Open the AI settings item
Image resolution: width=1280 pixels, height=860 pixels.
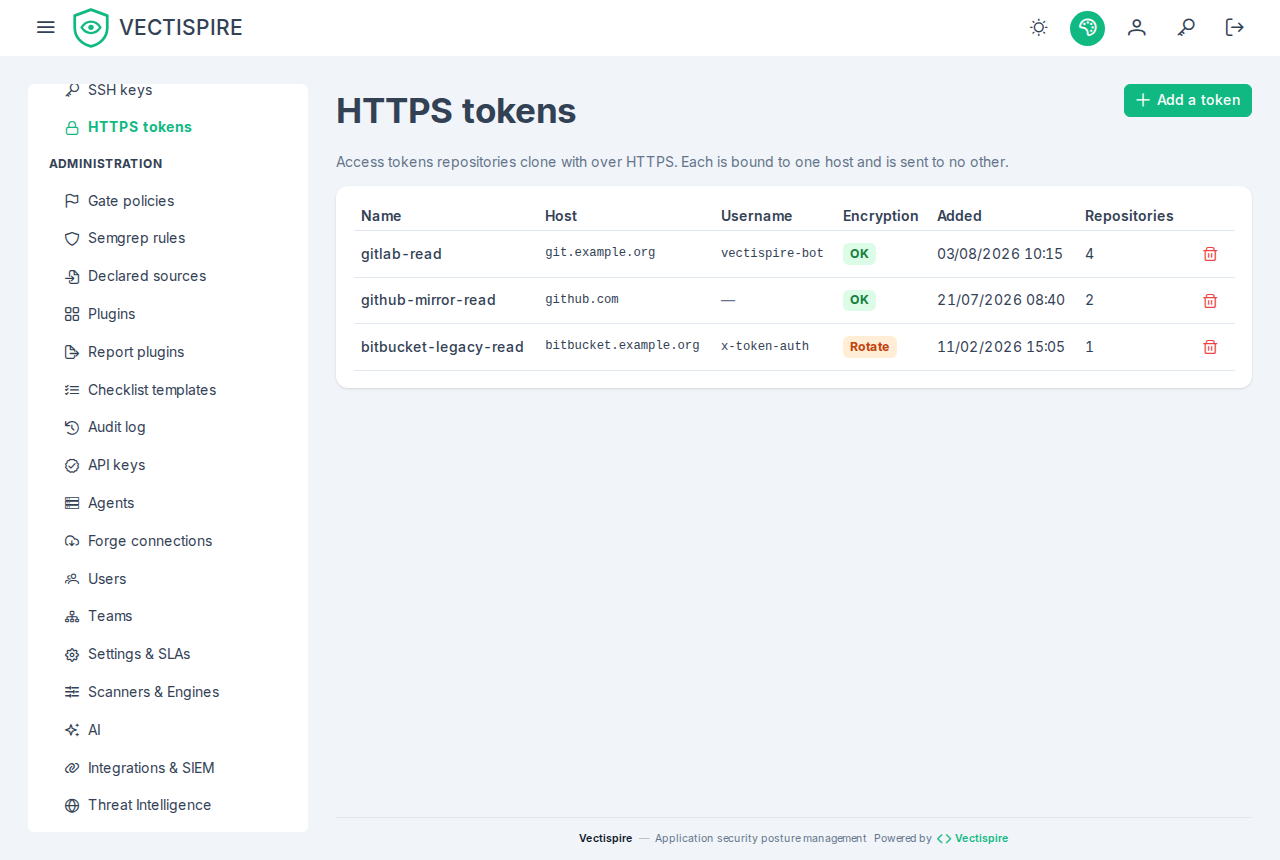tap(168, 730)
